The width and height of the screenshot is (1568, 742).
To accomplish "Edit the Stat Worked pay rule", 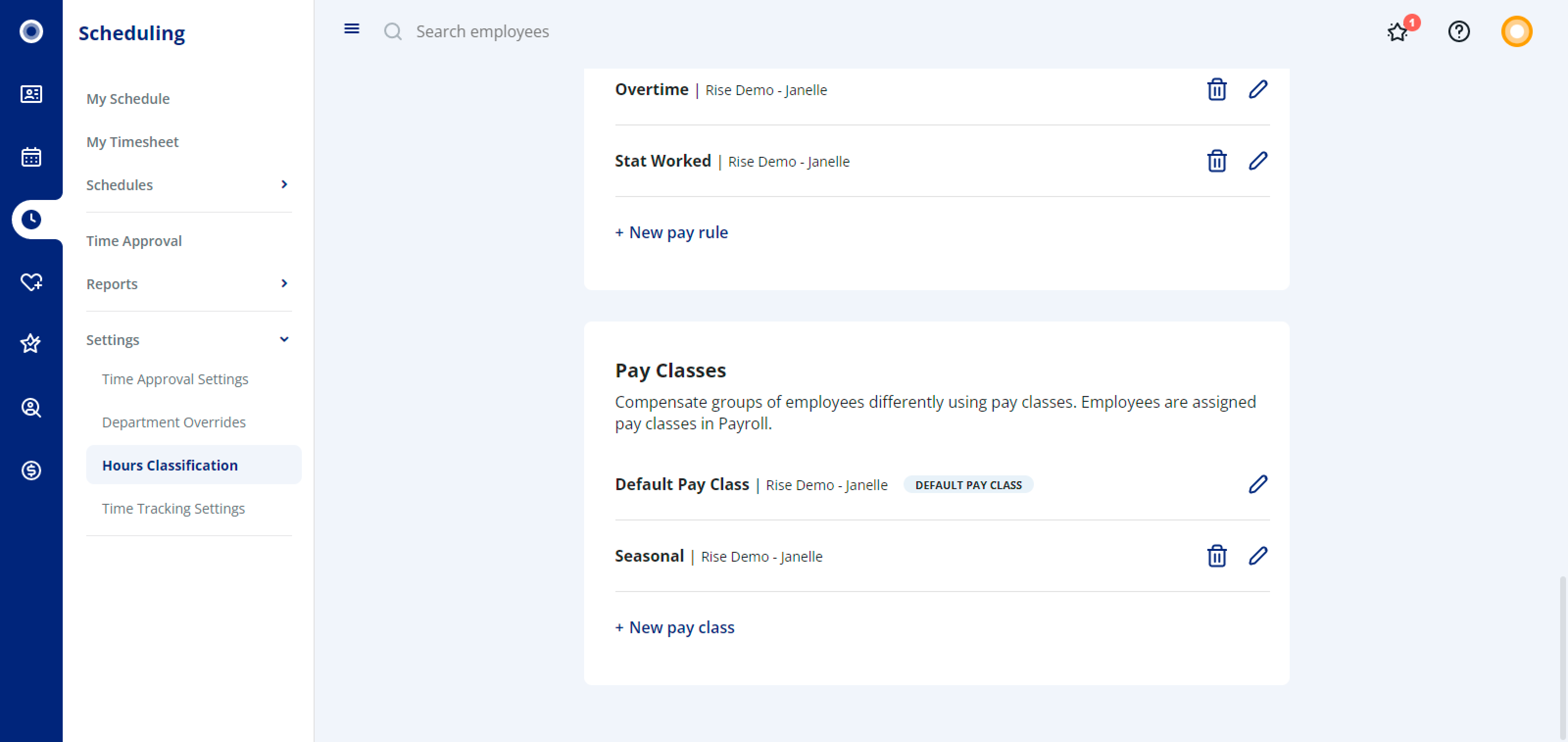I will pyautogui.click(x=1257, y=161).
